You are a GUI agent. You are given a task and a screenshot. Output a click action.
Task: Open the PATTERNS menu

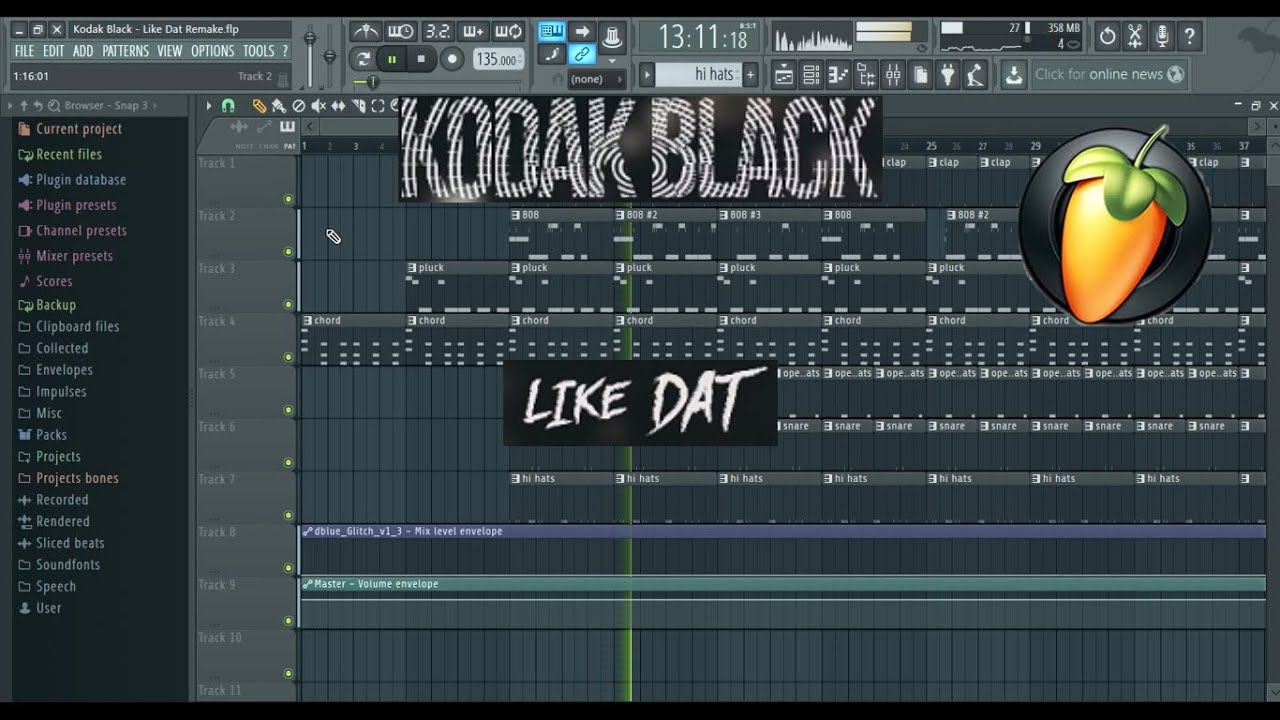(x=125, y=51)
